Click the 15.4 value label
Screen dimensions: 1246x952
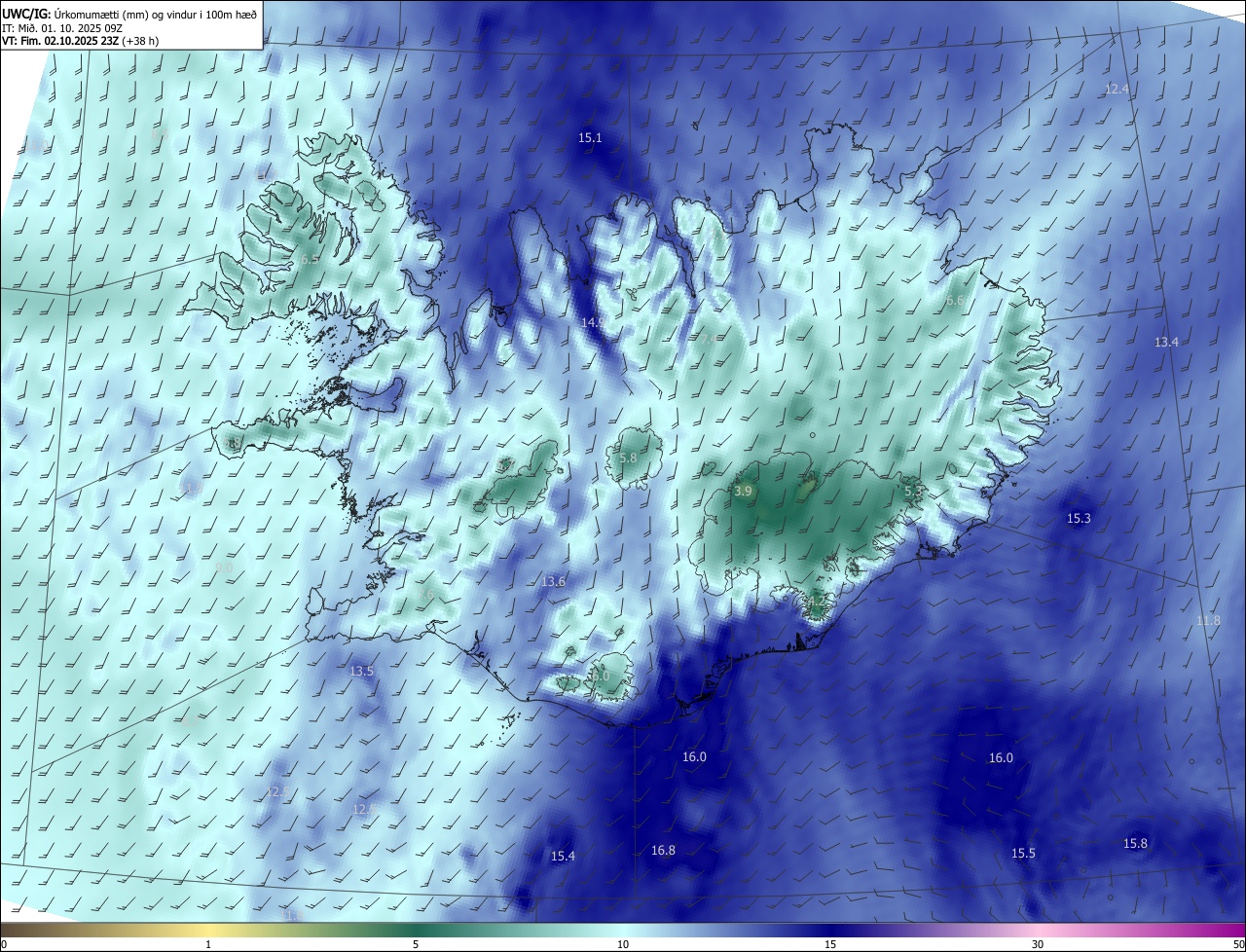click(563, 857)
